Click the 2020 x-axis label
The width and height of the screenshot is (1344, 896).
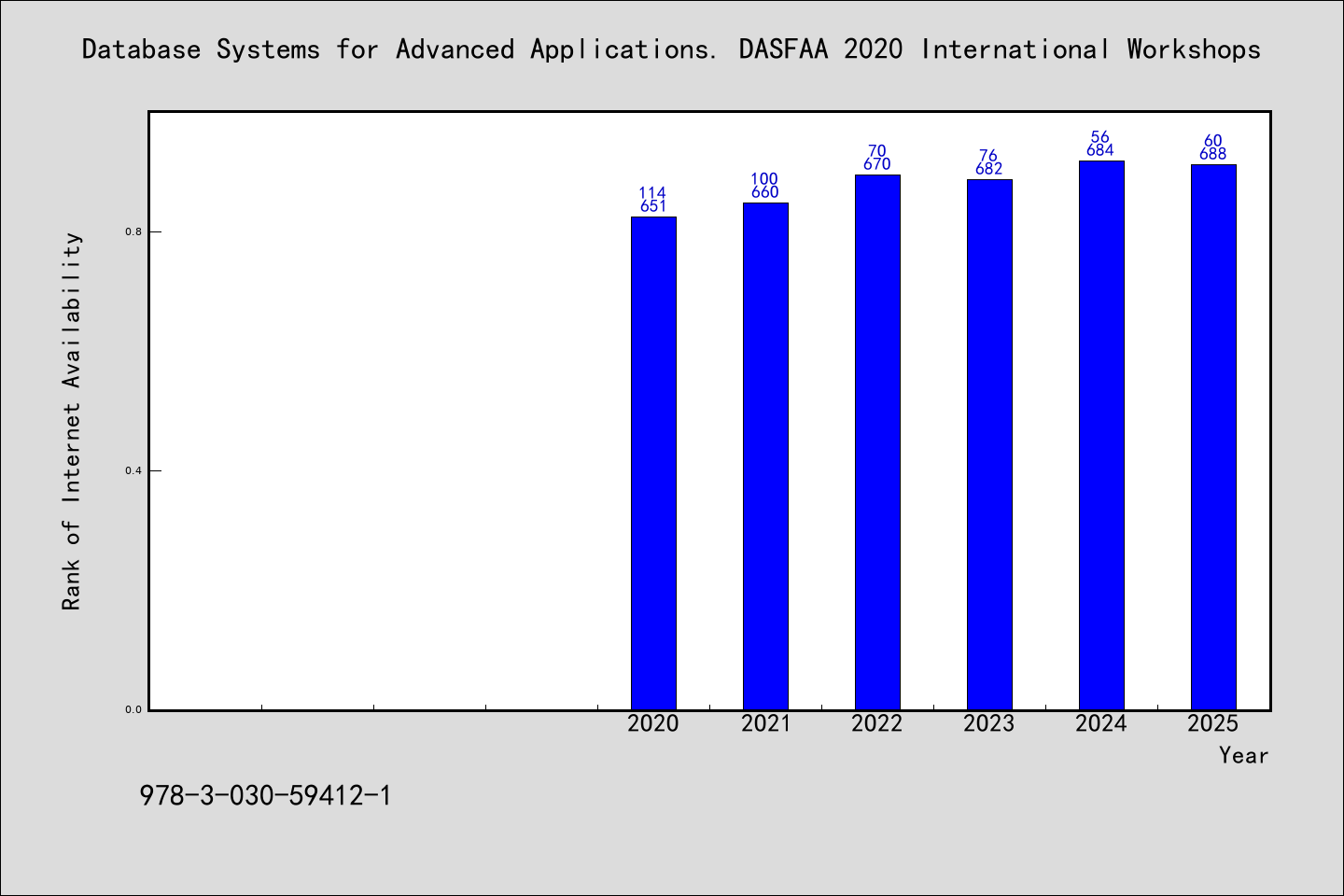point(653,723)
